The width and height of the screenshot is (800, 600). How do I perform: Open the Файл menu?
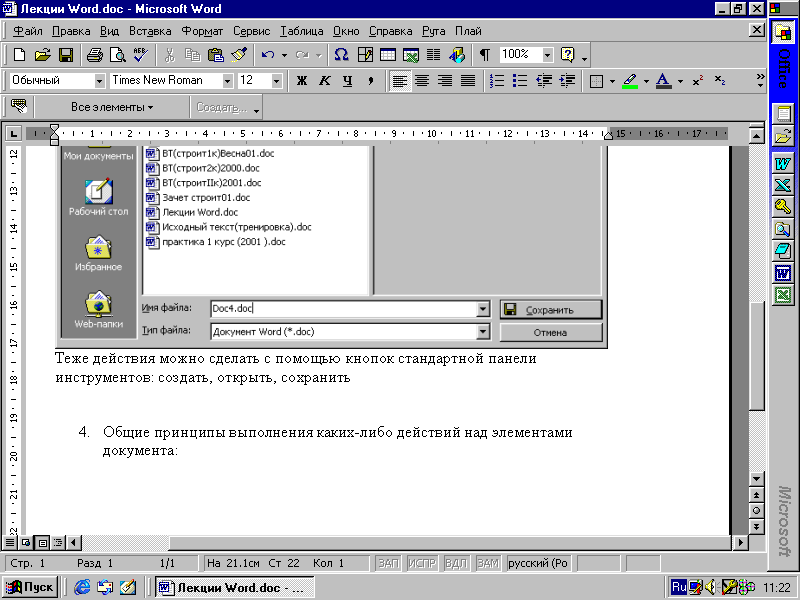tap(28, 31)
